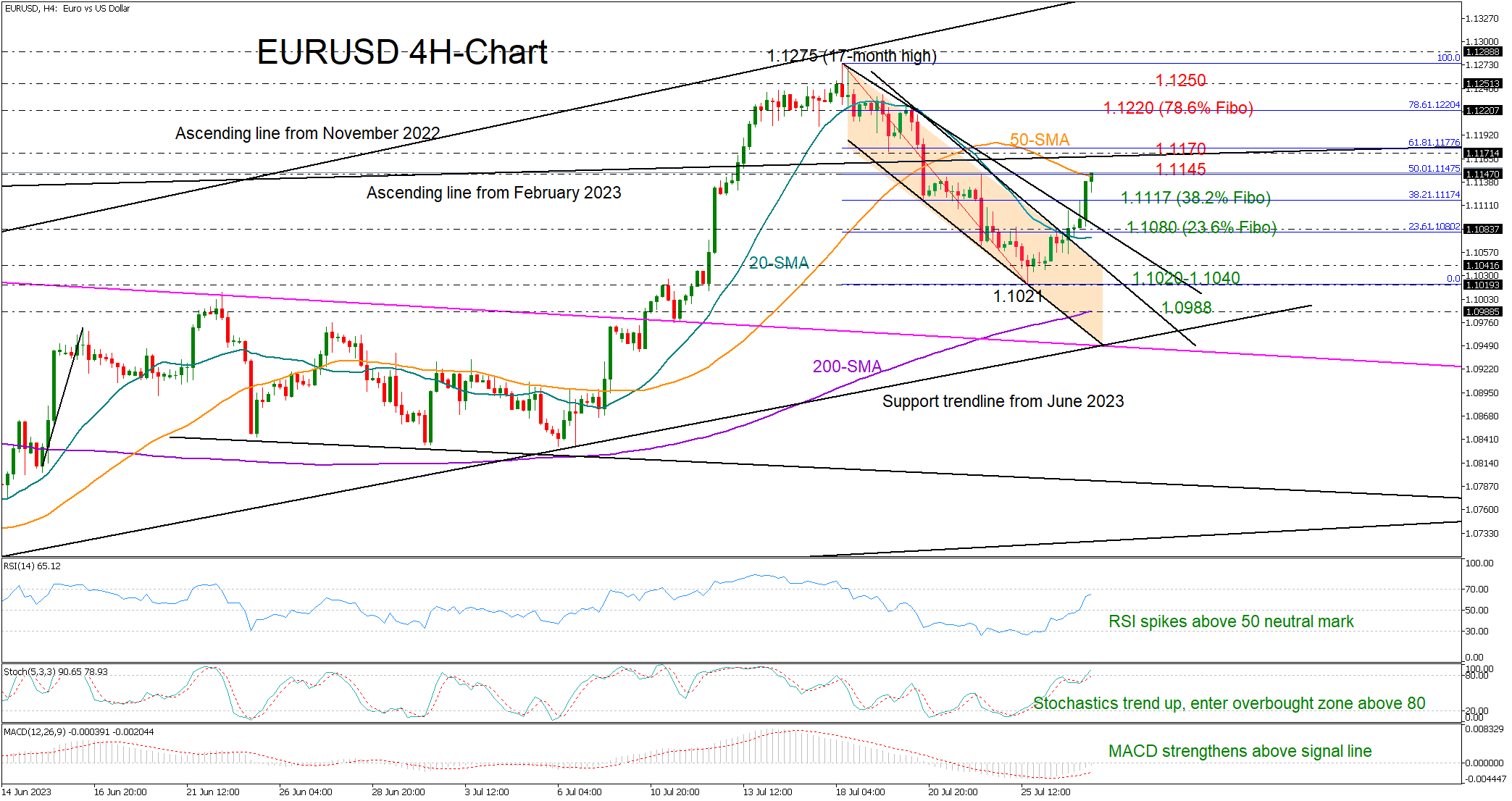Click the Ascending line from November 2022 text
Screen dimensions: 1512x801
(307, 133)
